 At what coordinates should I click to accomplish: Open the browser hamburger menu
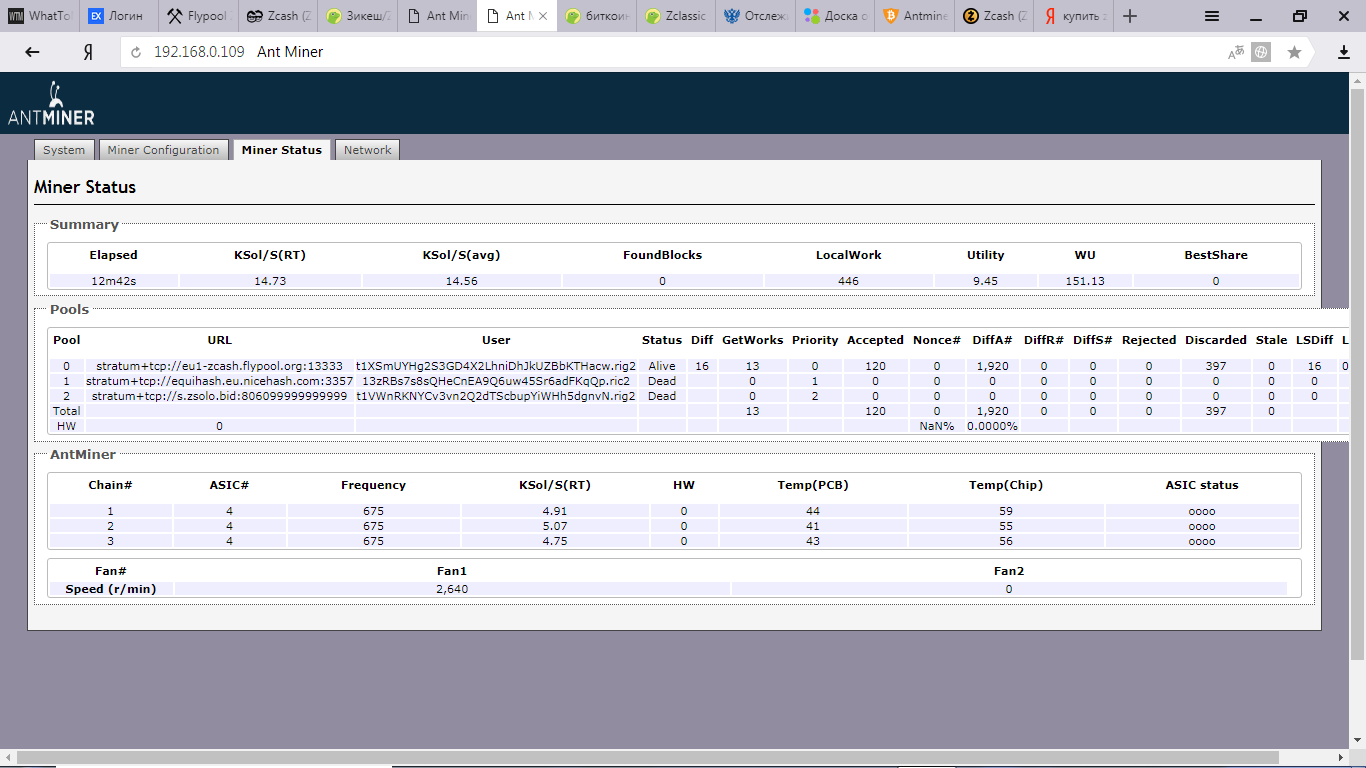pyautogui.click(x=1211, y=16)
